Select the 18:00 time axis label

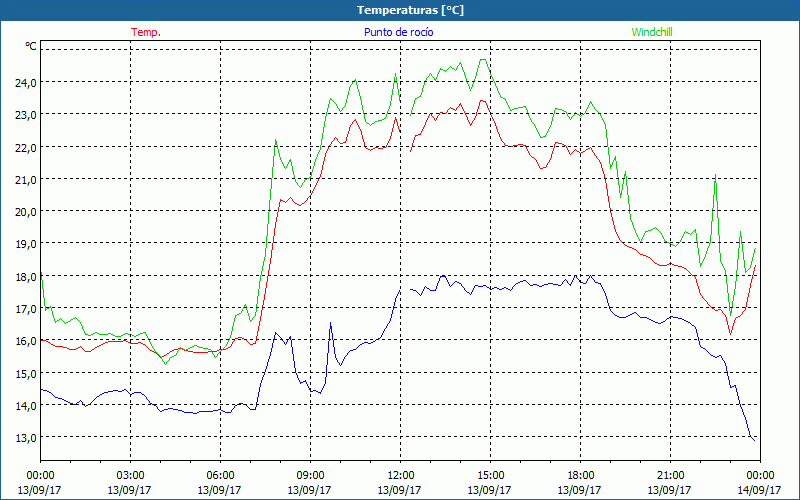(581, 475)
